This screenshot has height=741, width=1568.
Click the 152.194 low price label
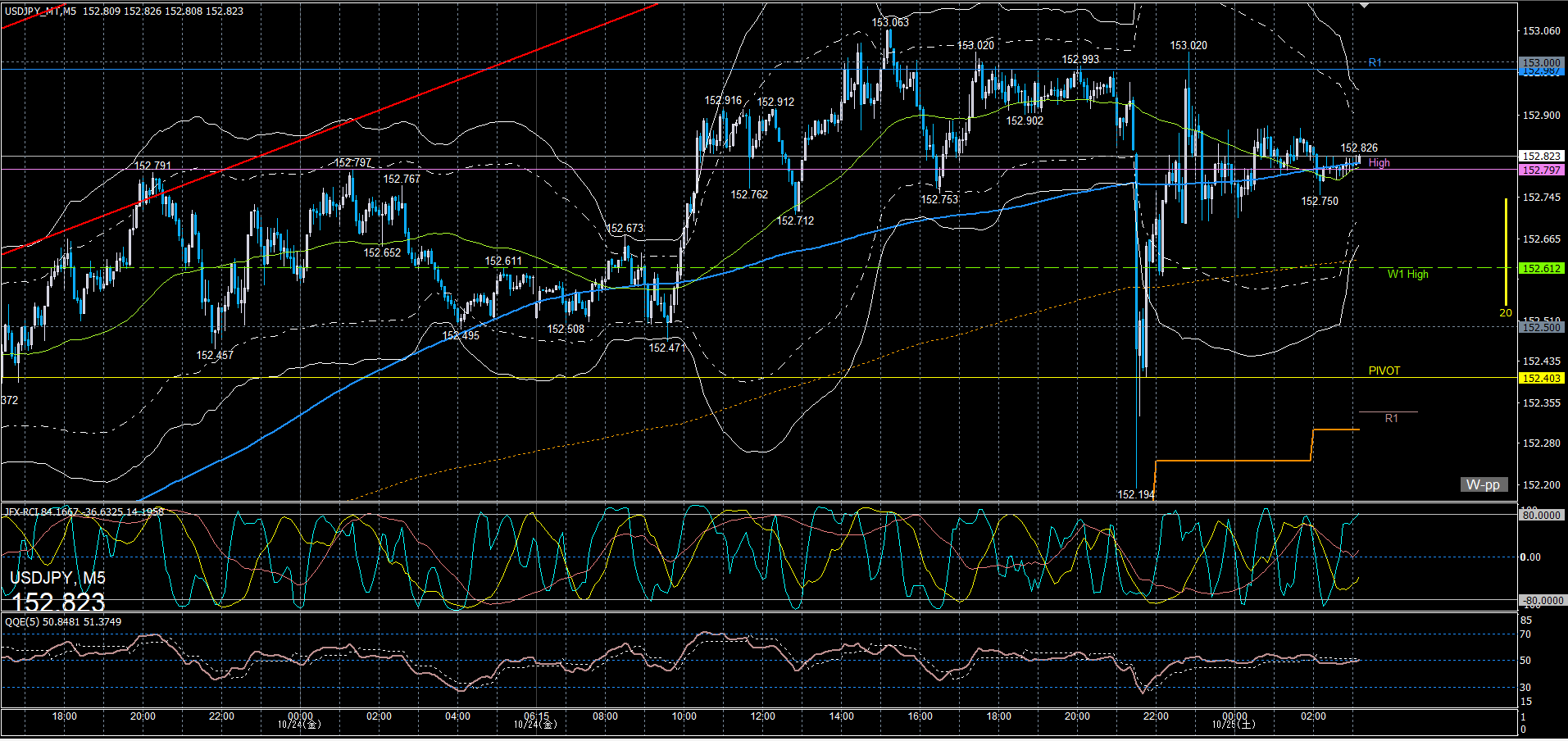point(1135,494)
